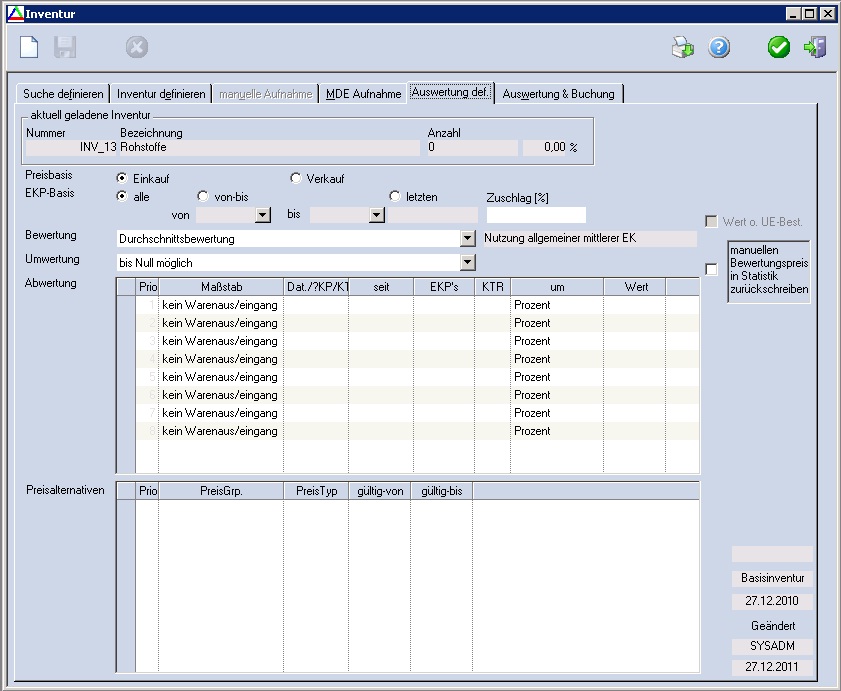
Task: Click the Maßstab column header
Action: pyautogui.click(x=221, y=287)
